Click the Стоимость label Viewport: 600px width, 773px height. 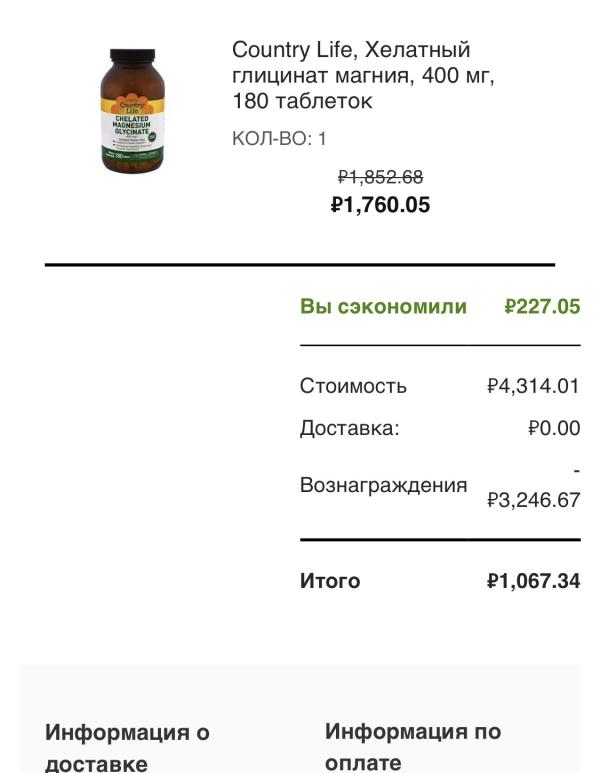tap(353, 386)
